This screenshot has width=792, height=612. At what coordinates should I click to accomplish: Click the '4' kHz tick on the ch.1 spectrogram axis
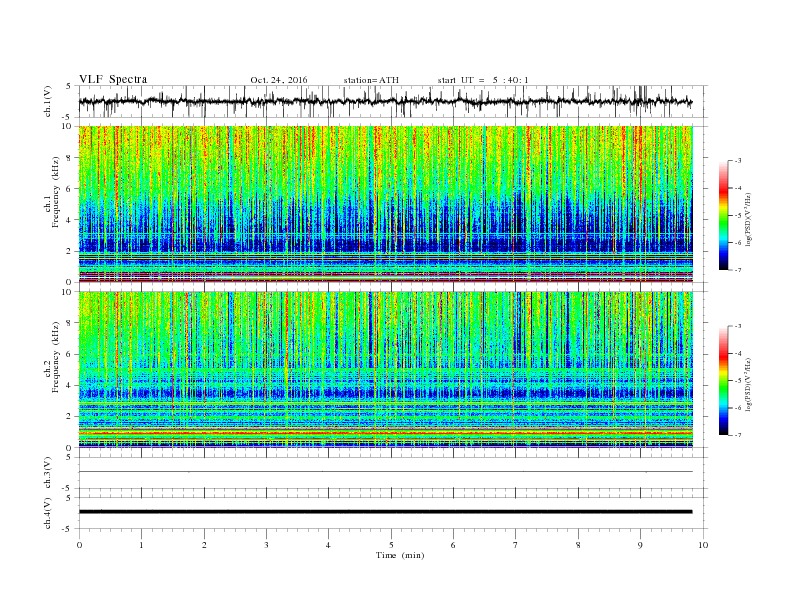[70, 220]
